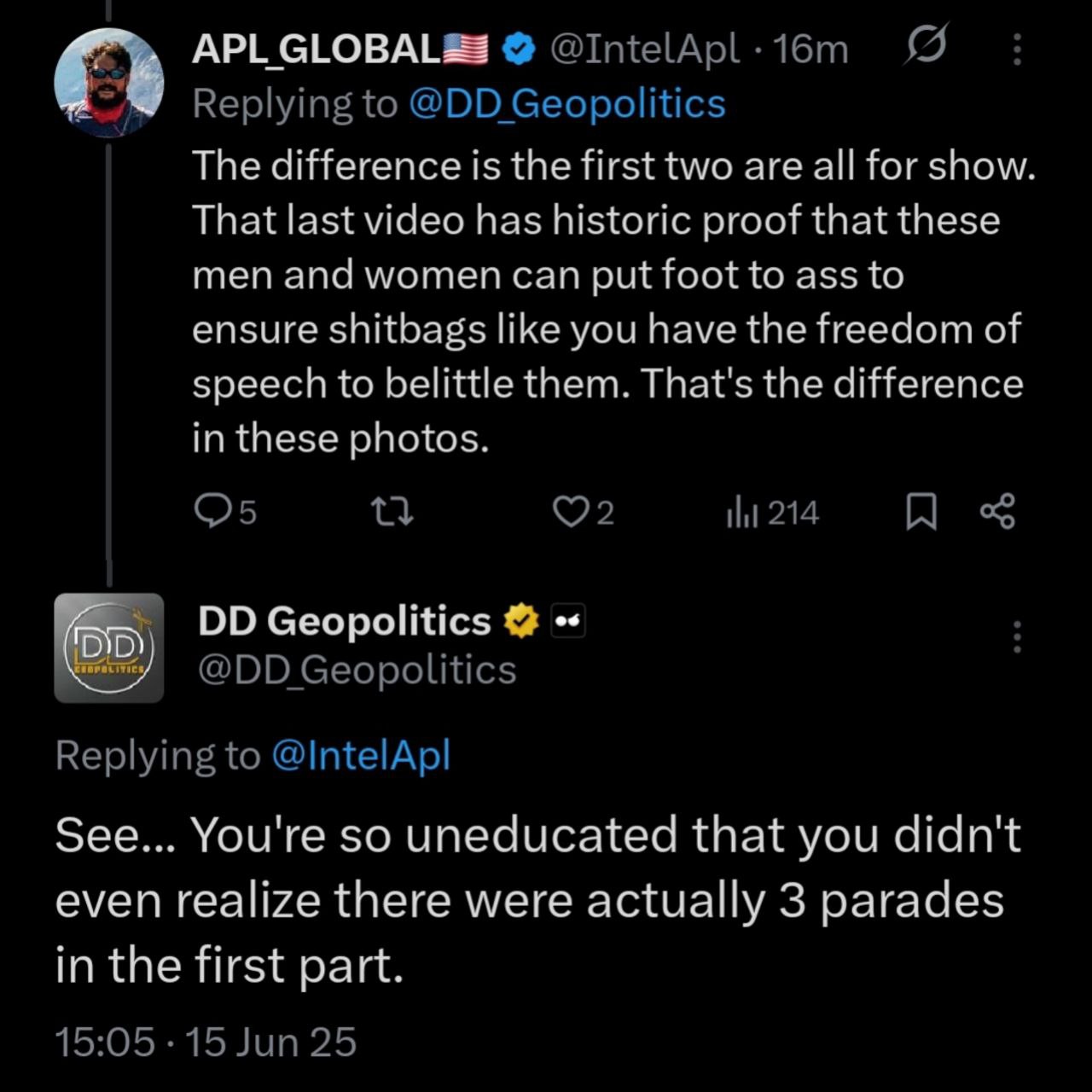
Task: Click APL_GLOBAL's blue verified badge
Action: tap(517, 49)
